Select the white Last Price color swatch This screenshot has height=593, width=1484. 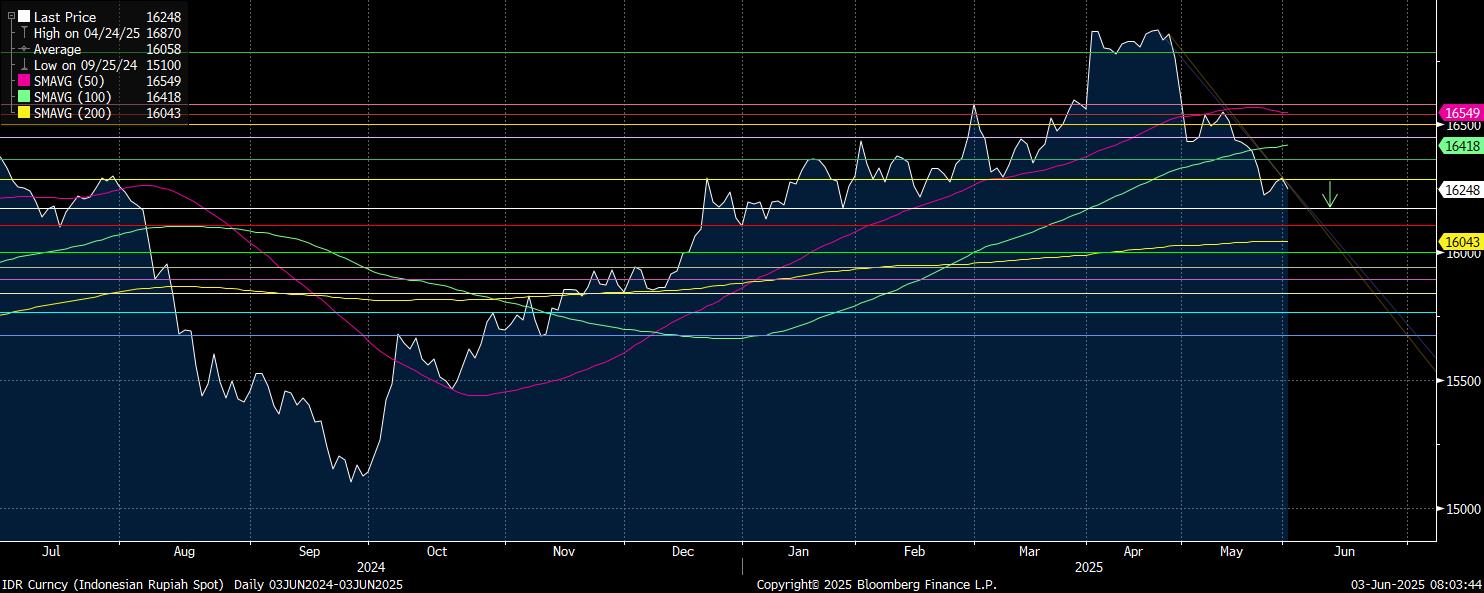point(24,17)
